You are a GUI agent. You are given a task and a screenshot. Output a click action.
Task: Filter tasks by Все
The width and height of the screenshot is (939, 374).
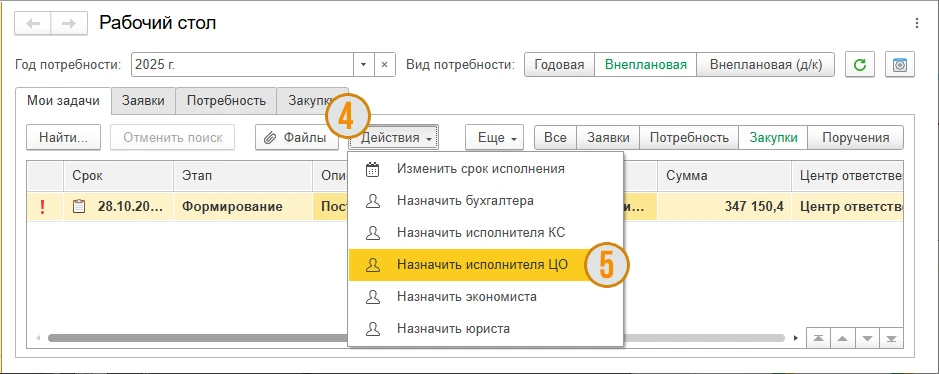(555, 138)
